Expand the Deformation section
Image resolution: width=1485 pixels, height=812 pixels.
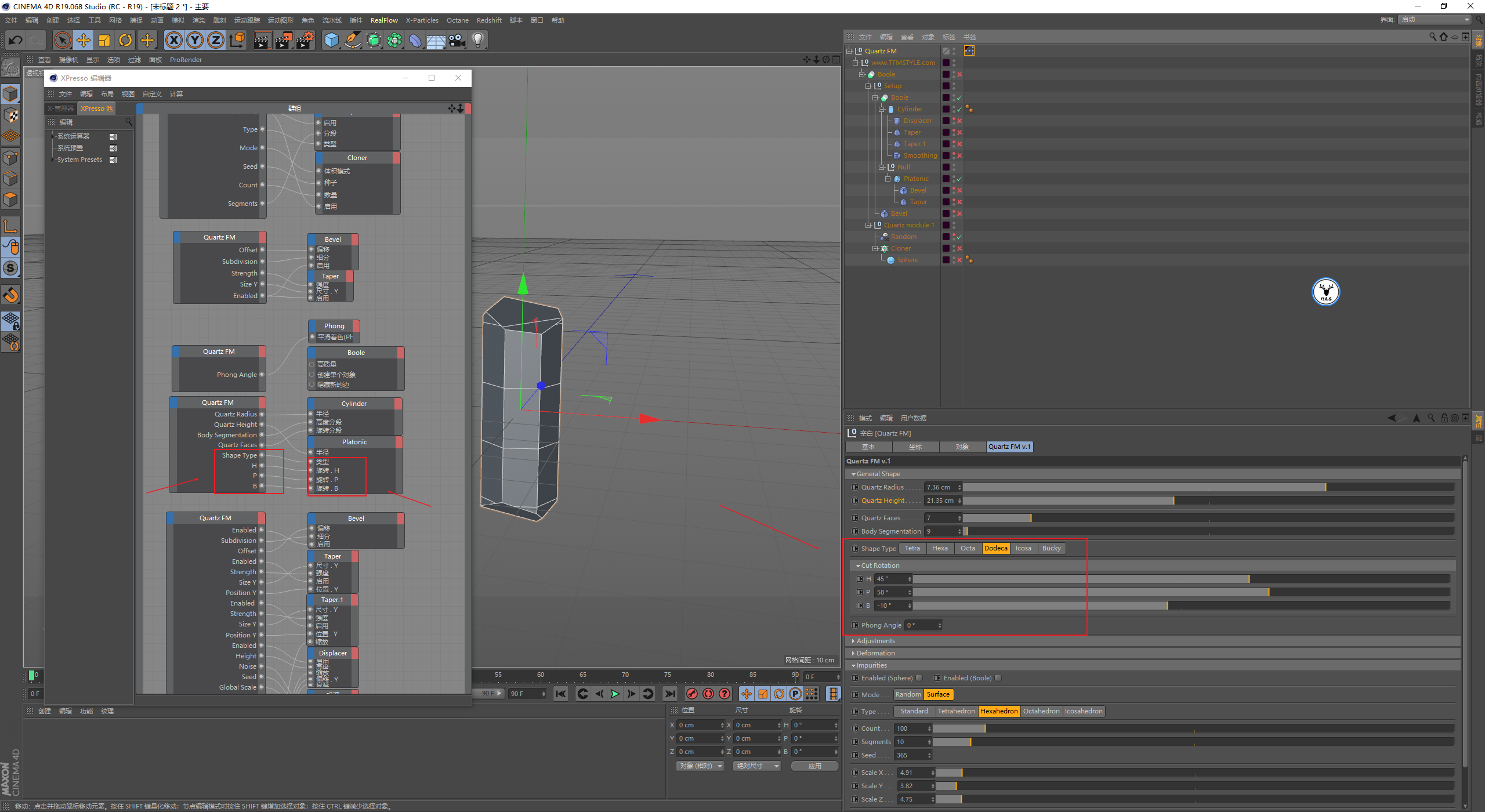pyautogui.click(x=875, y=653)
